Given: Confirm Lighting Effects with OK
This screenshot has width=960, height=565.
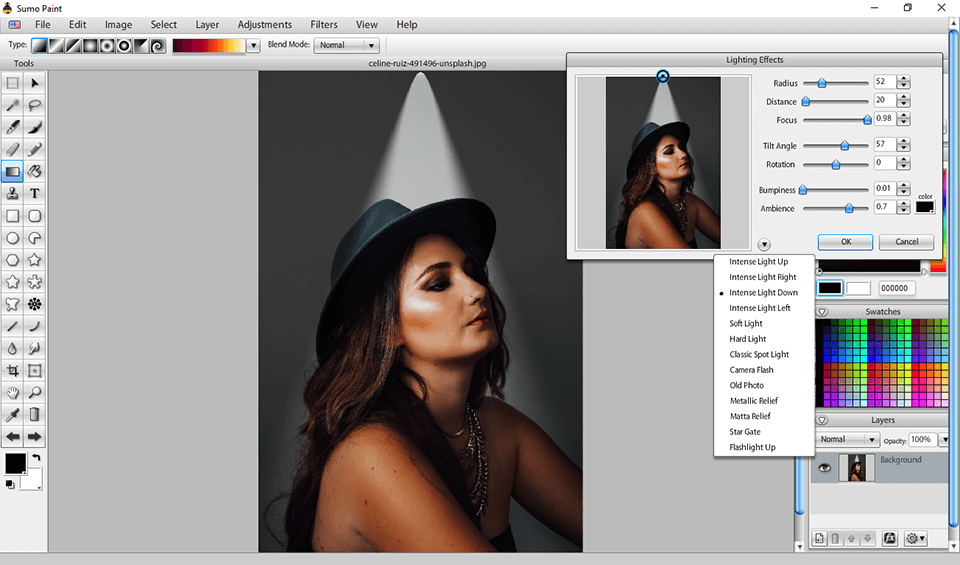Looking at the screenshot, I should pos(846,242).
